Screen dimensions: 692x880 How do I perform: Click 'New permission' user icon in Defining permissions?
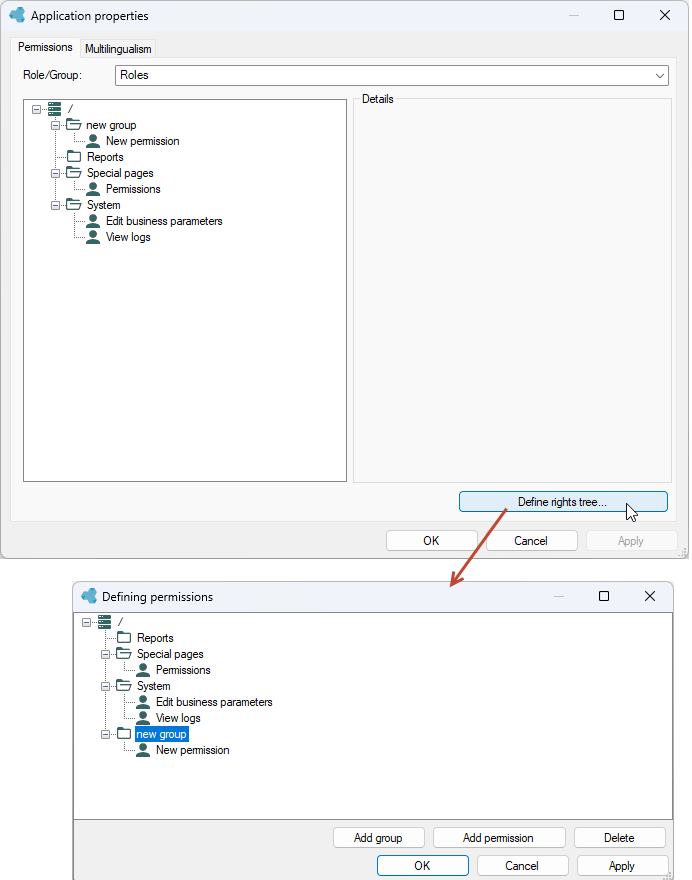point(143,750)
